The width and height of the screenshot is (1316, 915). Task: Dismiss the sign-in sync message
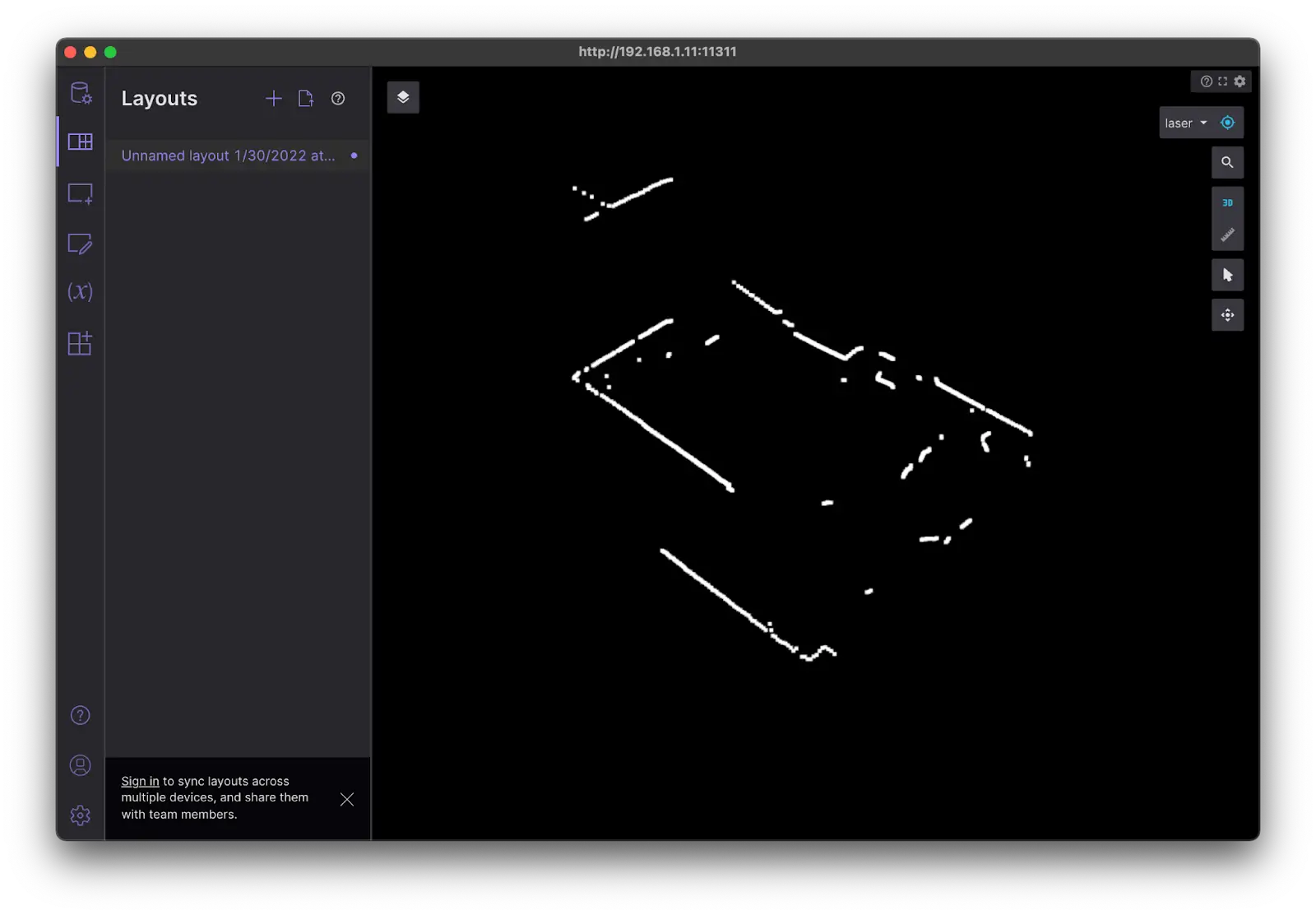[x=347, y=799]
